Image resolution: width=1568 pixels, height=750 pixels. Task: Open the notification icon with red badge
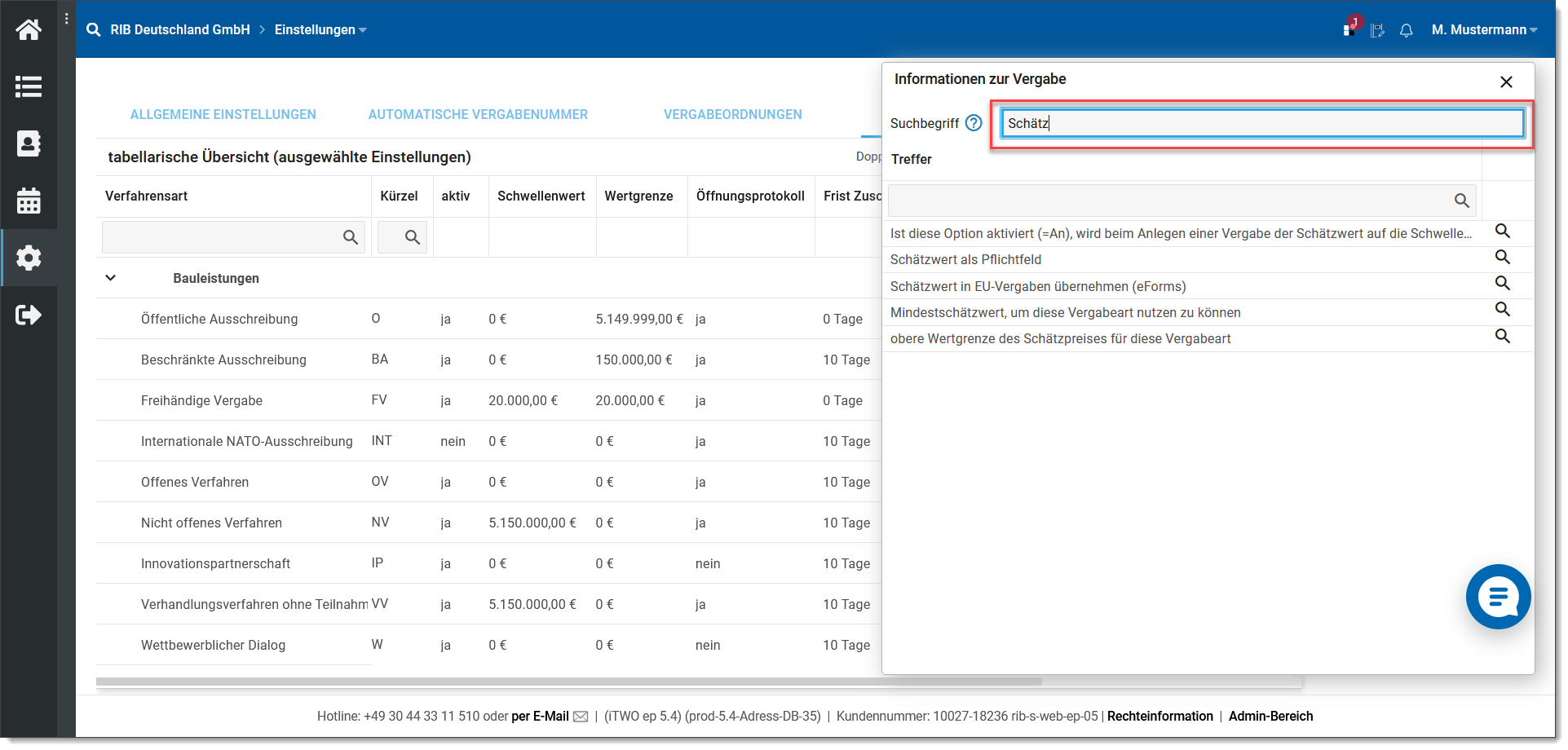(1351, 27)
